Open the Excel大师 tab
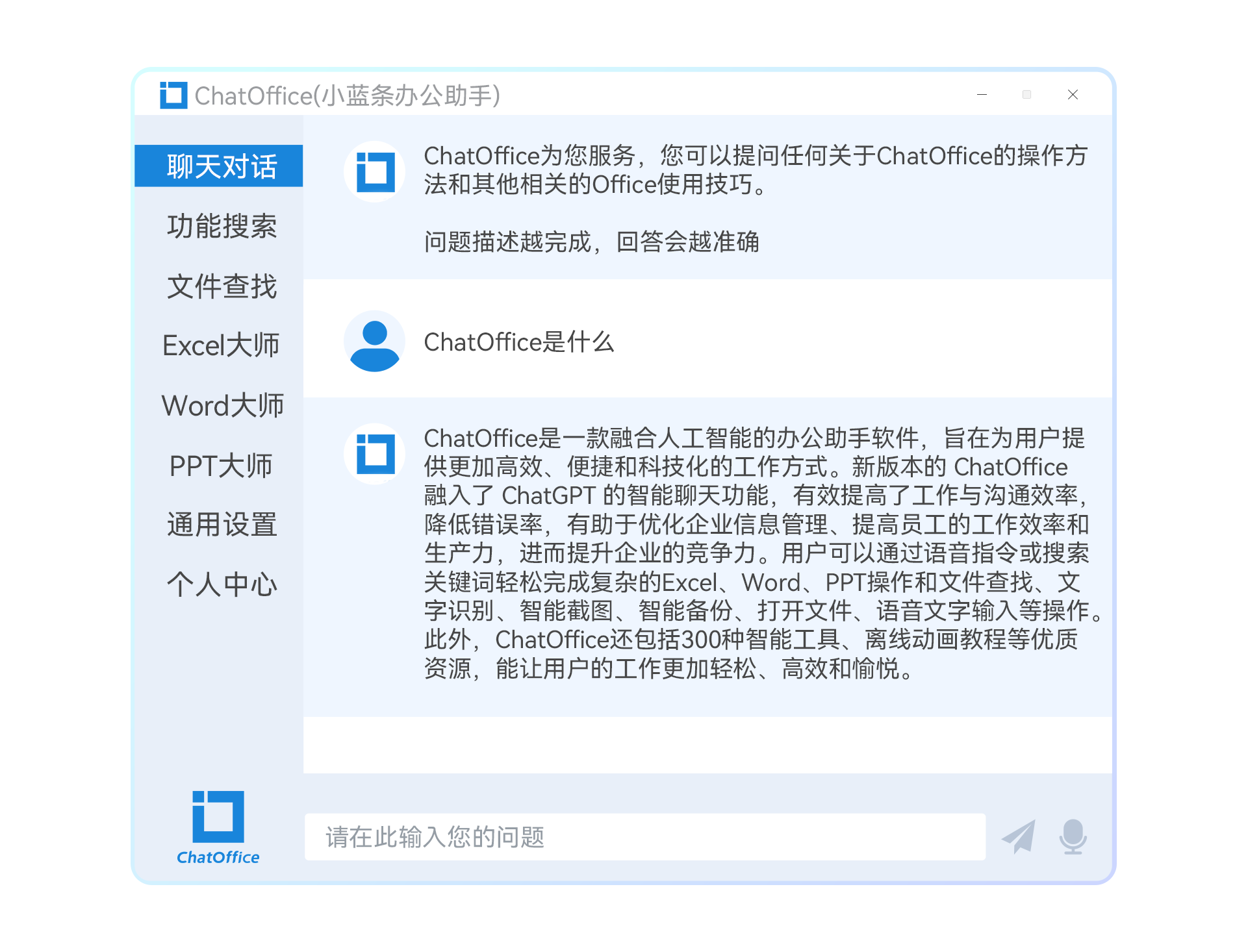 [x=221, y=345]
